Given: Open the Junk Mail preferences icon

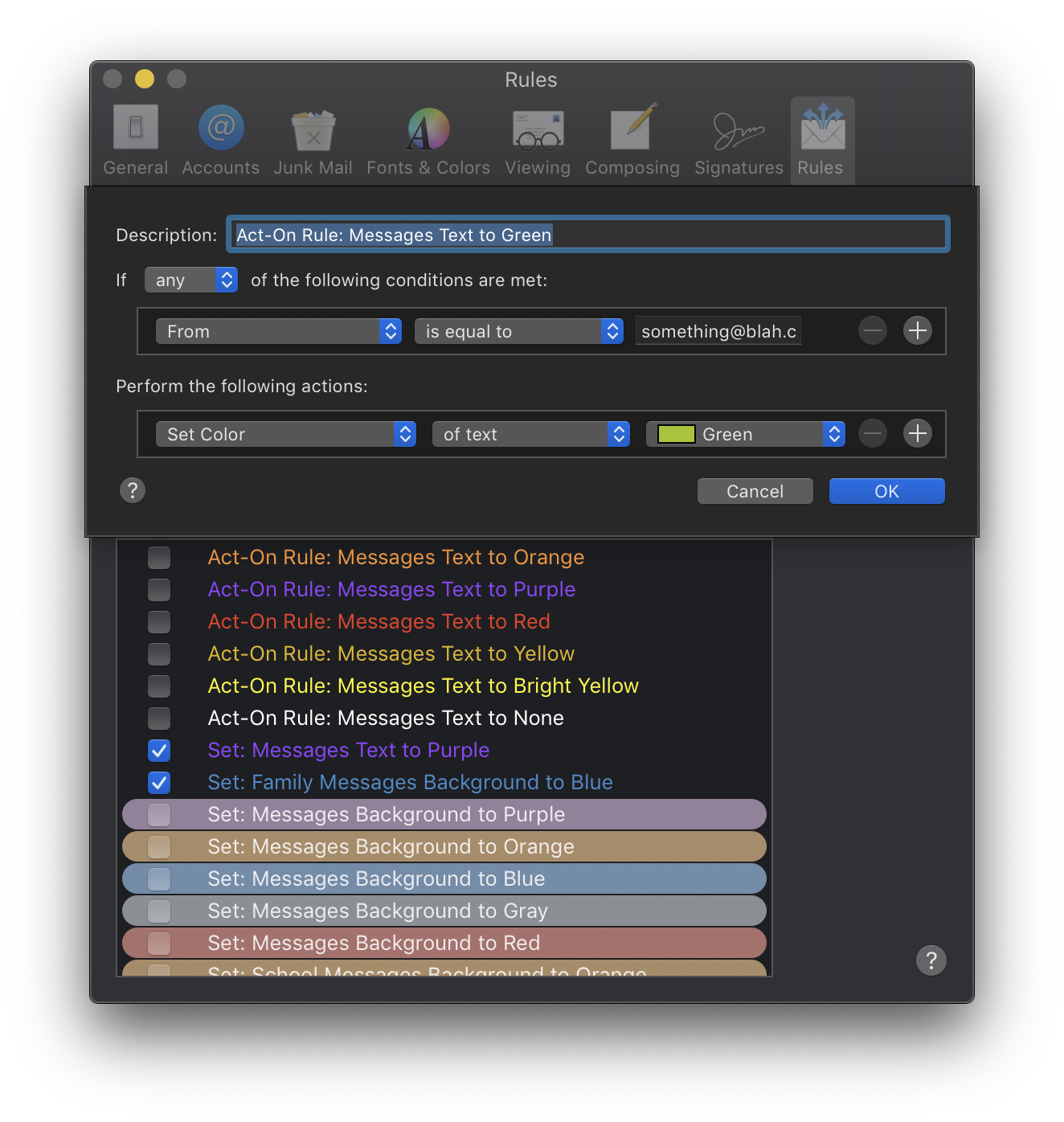Looking at the screenshot, I should click(x=313, y=140).
